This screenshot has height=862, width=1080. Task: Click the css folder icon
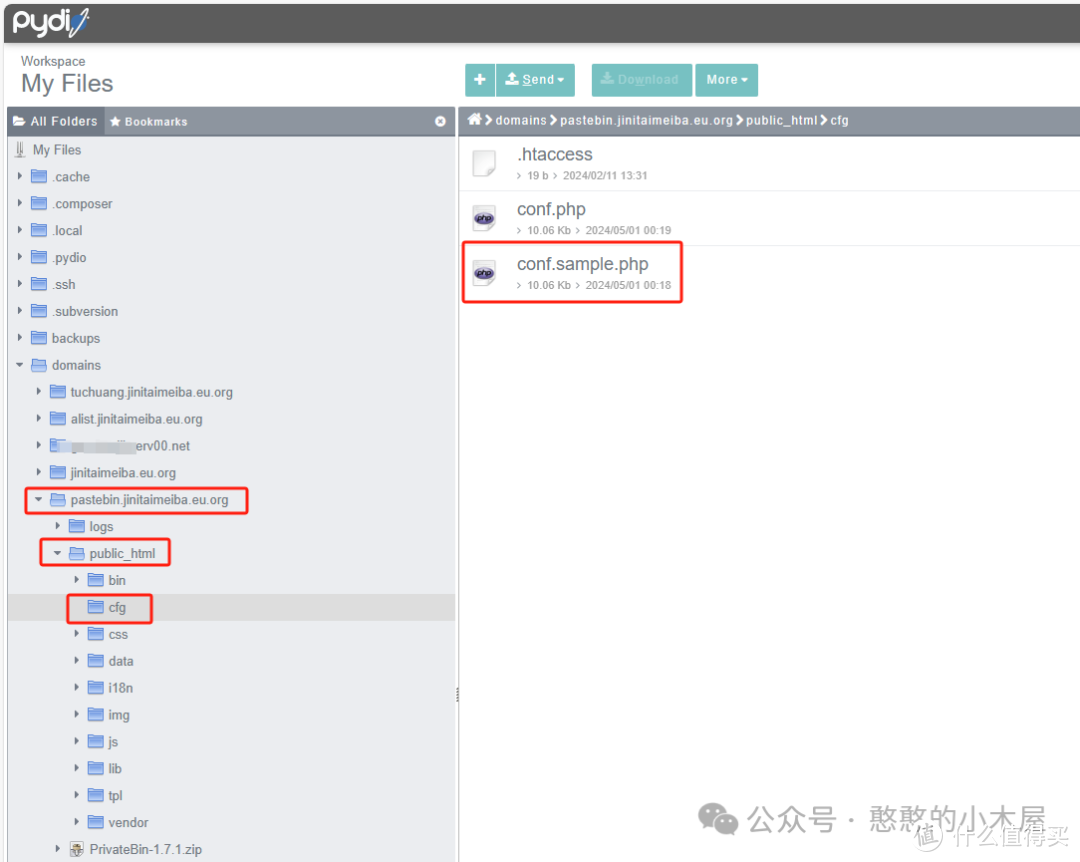pyautogui.click(x=96, y=634)
